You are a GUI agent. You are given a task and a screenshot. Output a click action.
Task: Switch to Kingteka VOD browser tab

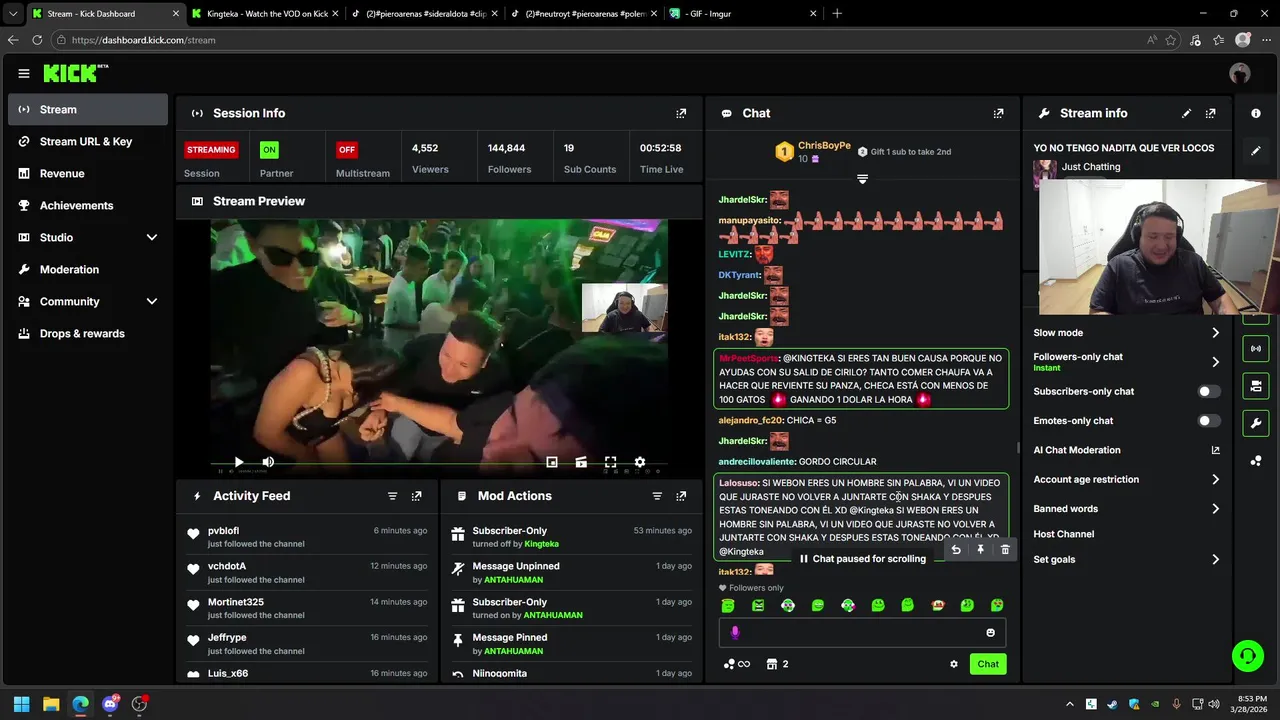(x=264, y=14)
